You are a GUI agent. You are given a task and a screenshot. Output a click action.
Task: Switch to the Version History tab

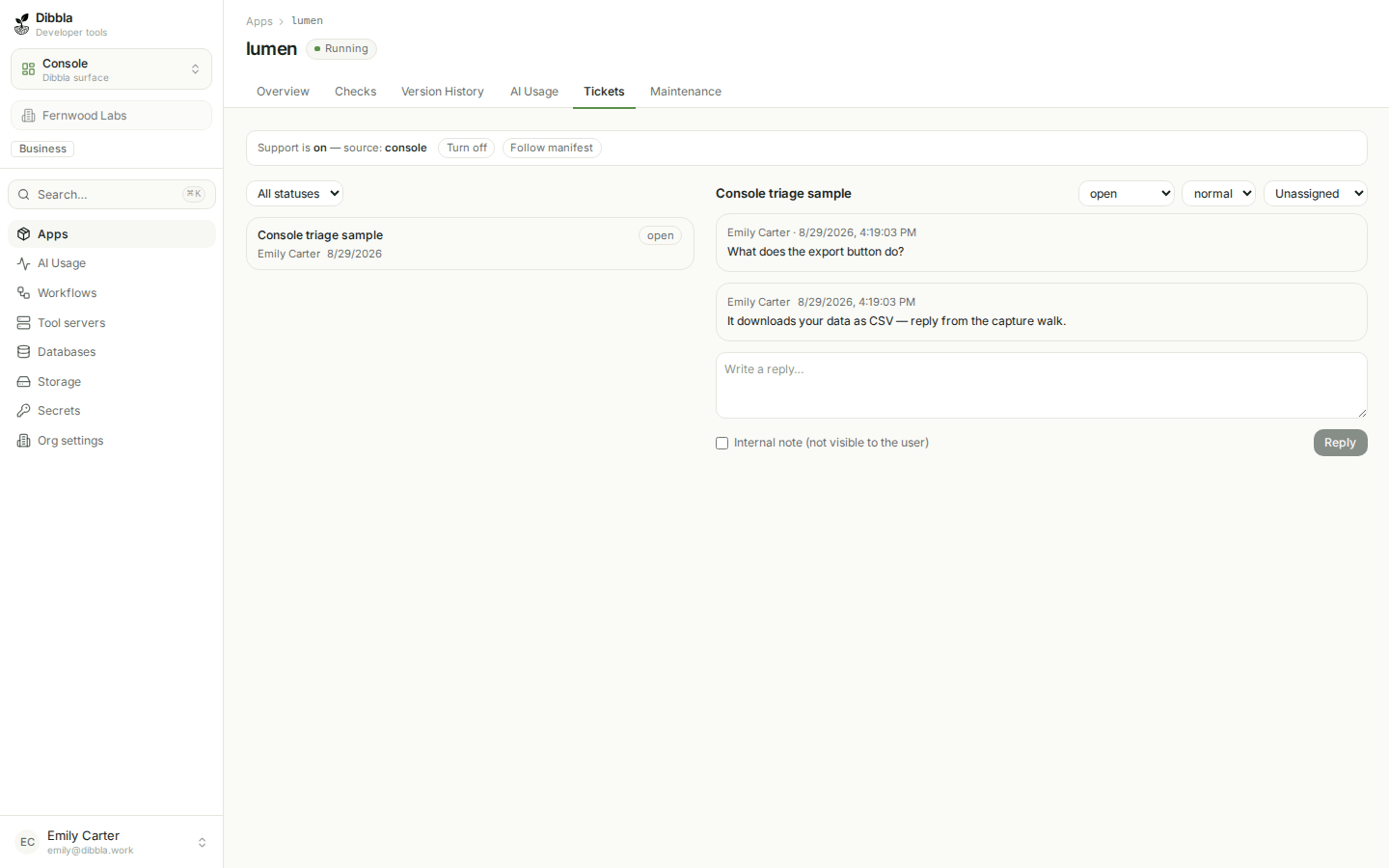tap(443, 92)
